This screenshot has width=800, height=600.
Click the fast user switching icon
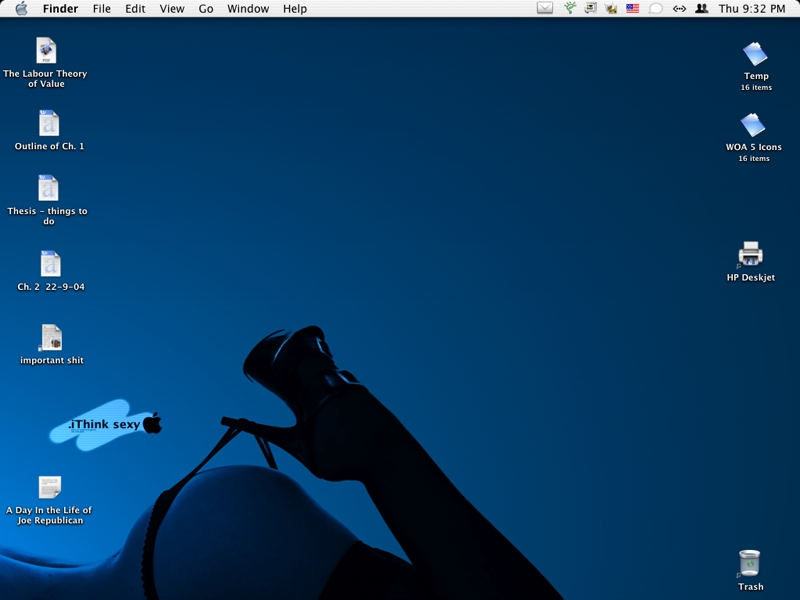(x=702, y=8)
